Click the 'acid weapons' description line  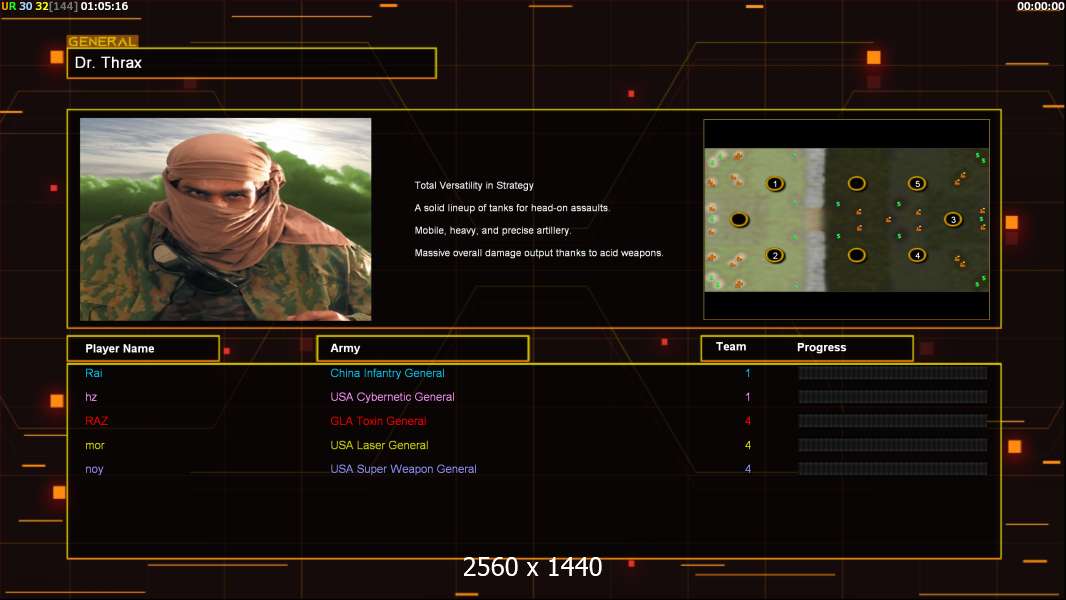[538, 253]
